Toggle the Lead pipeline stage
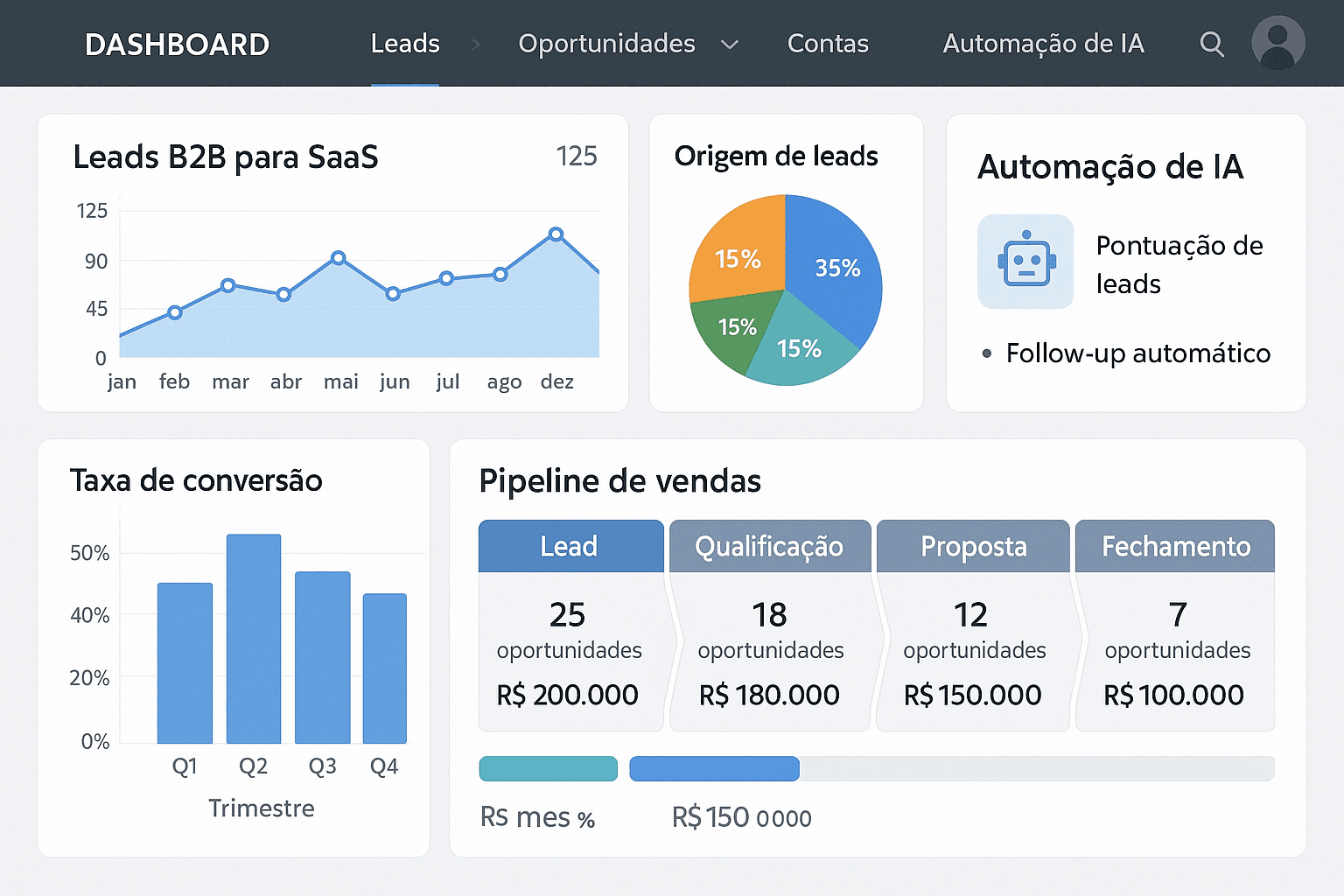The width and height of the screenshot is (1344, 896). point(570,546)
